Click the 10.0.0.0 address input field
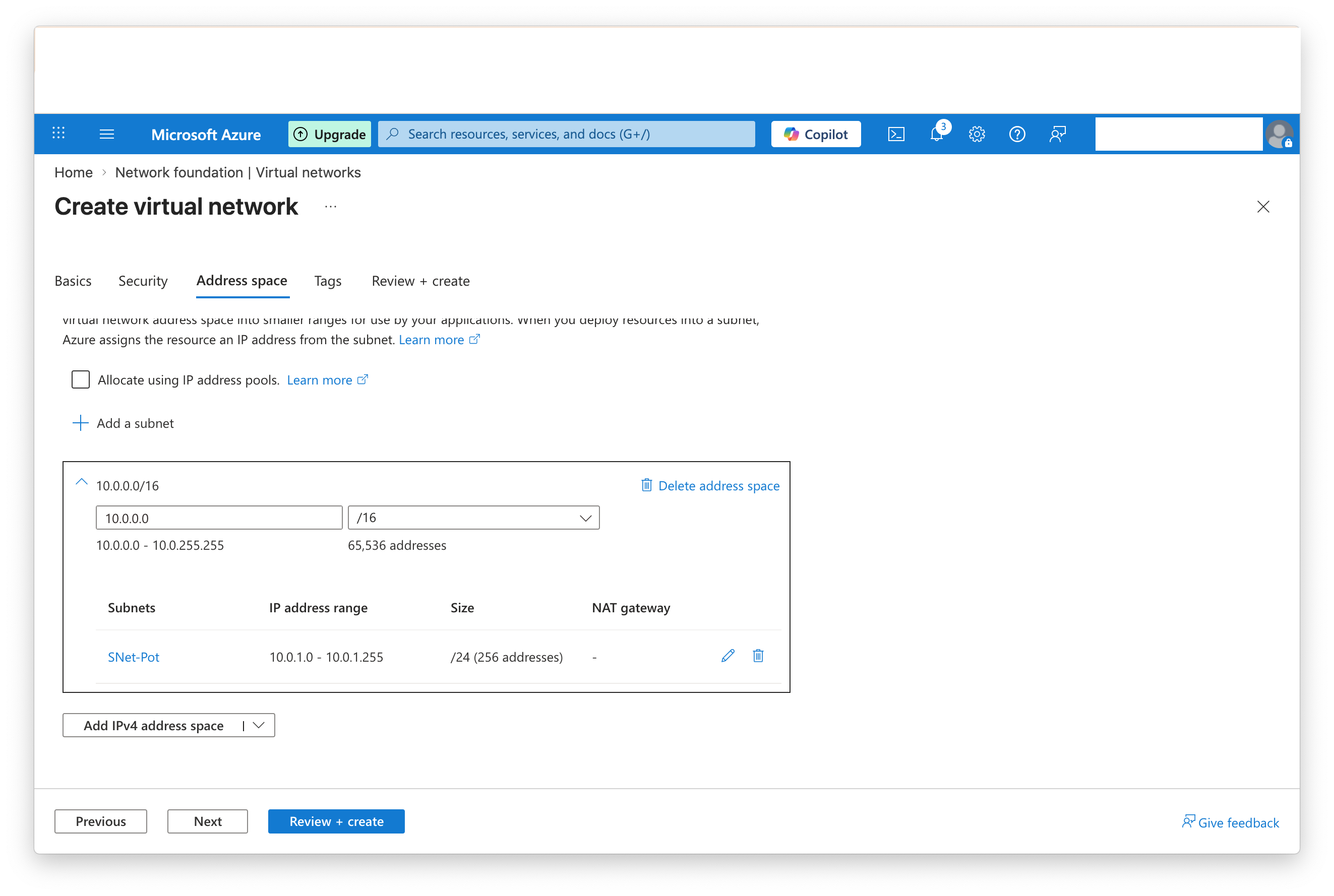 pyautogui.click(x=219, y=518)
